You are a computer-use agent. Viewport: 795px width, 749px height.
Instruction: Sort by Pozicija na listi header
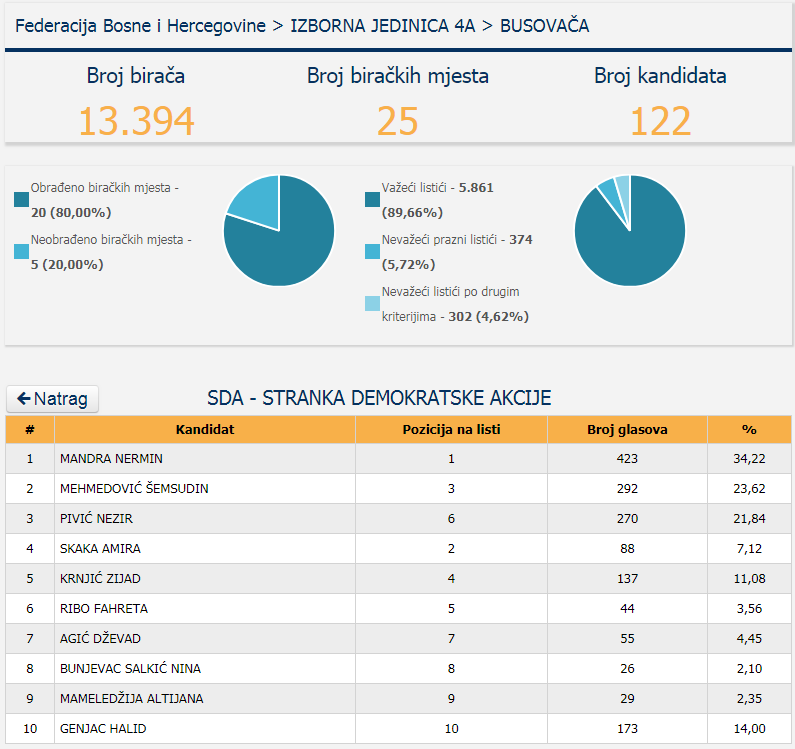tap(451, 430)
